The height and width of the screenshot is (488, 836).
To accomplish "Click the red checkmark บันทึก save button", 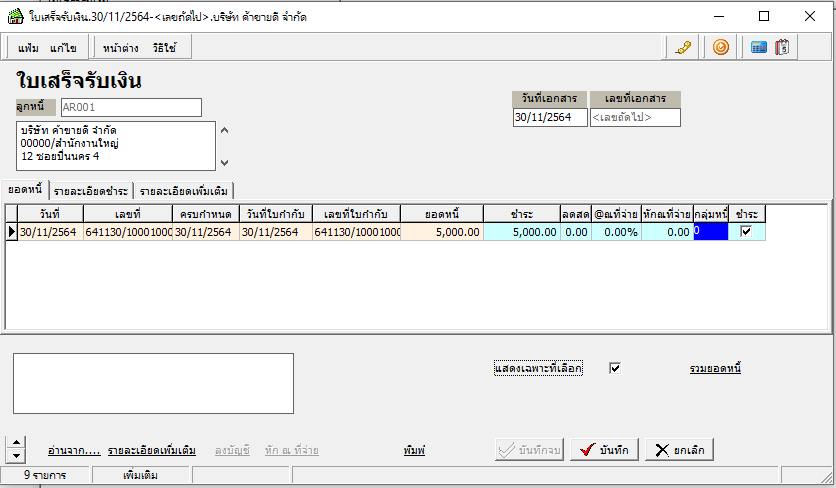I will coord(604,450).
